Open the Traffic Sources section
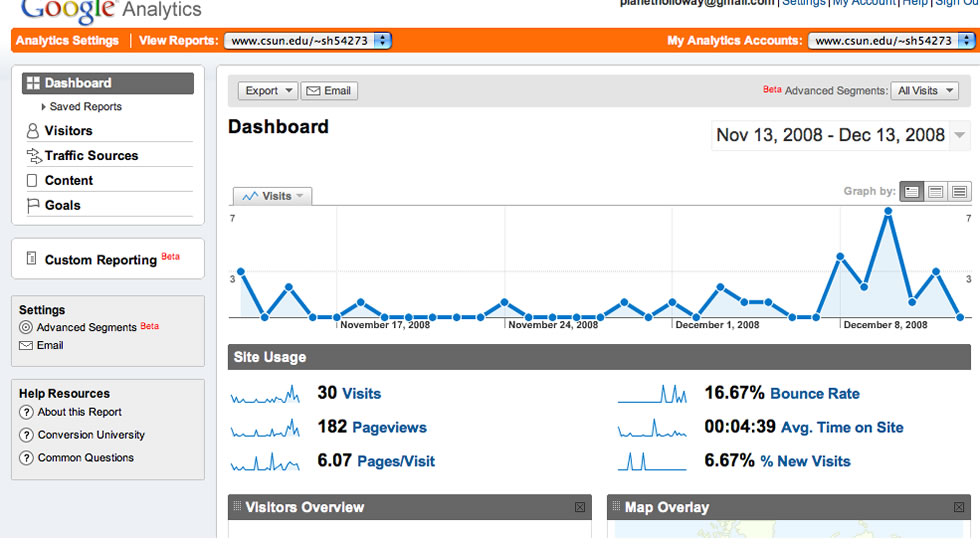The image size is (980, 548). point(91,156)
